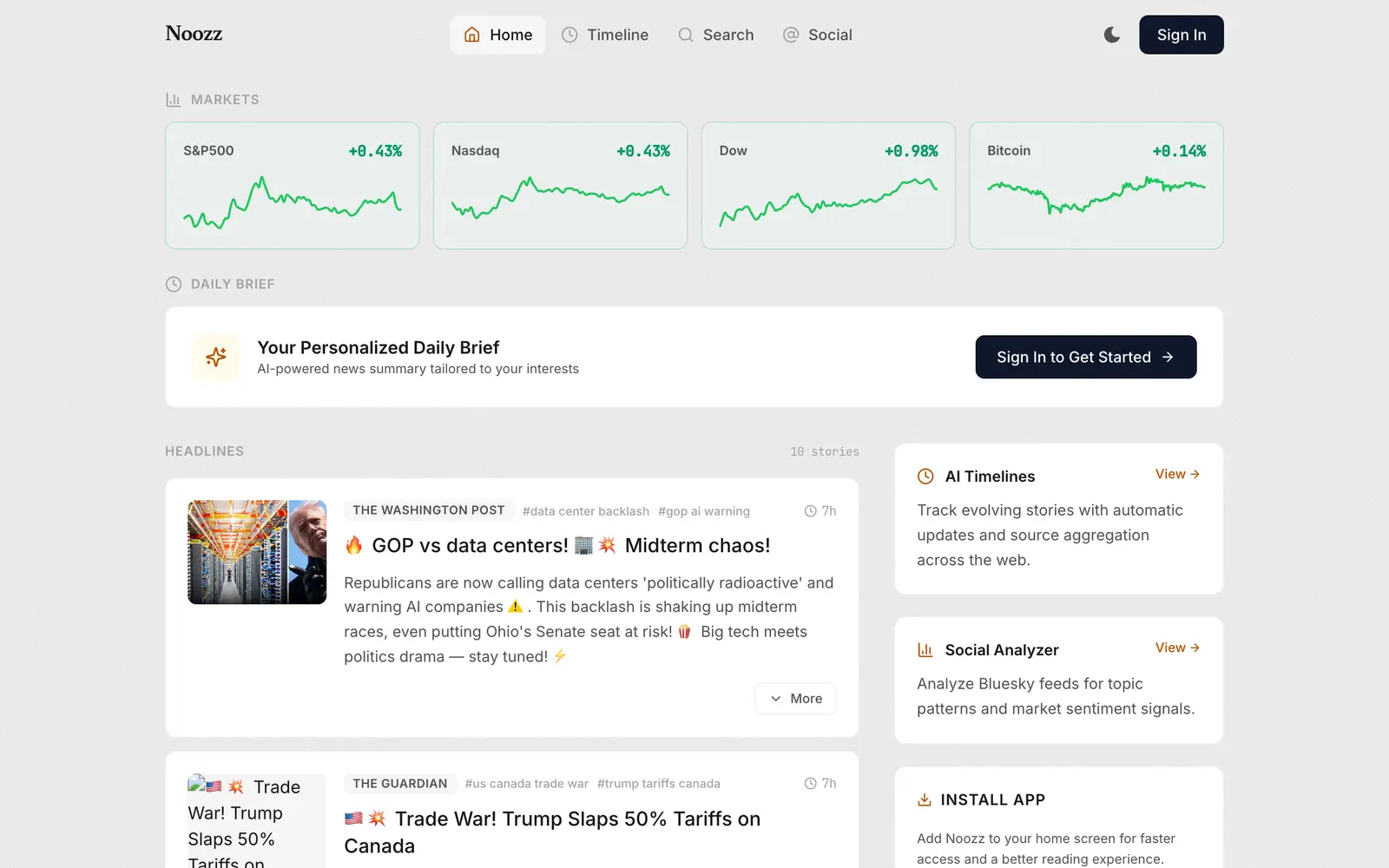Click the clock icon on Guardian story
Image resolution: width=1389 pixels, height=868 pixels.
(810, 784)
